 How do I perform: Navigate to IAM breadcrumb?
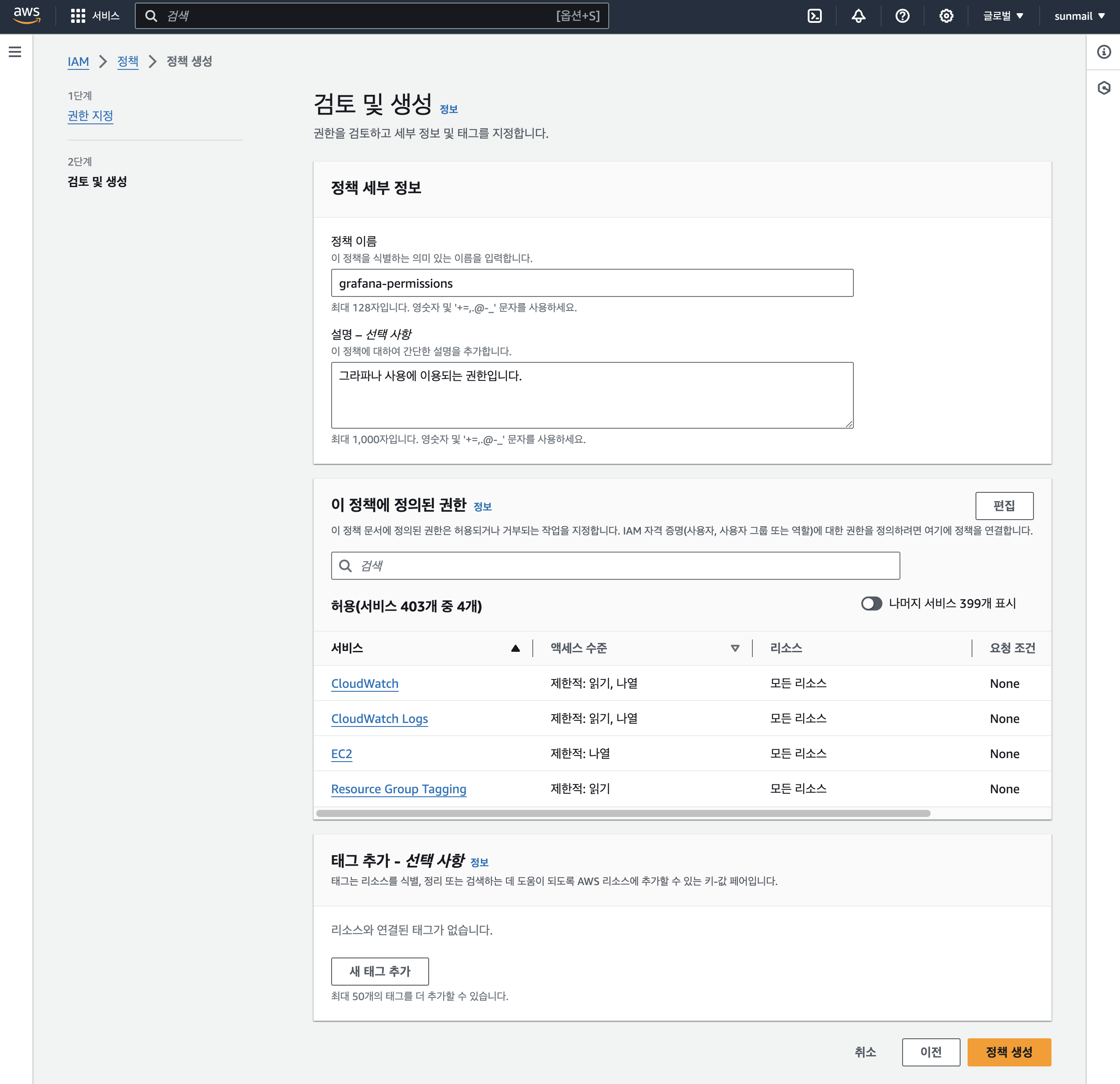coord(78,61)
